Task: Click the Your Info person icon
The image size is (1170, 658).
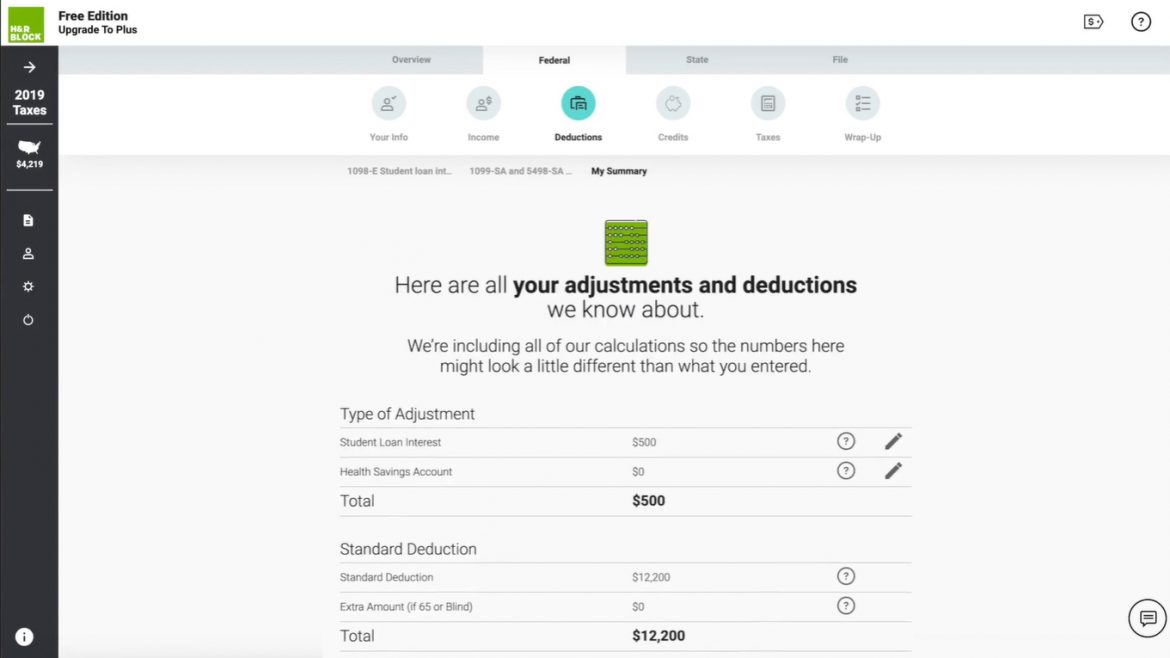Action: pyautogui.click(x=388, y=102)
